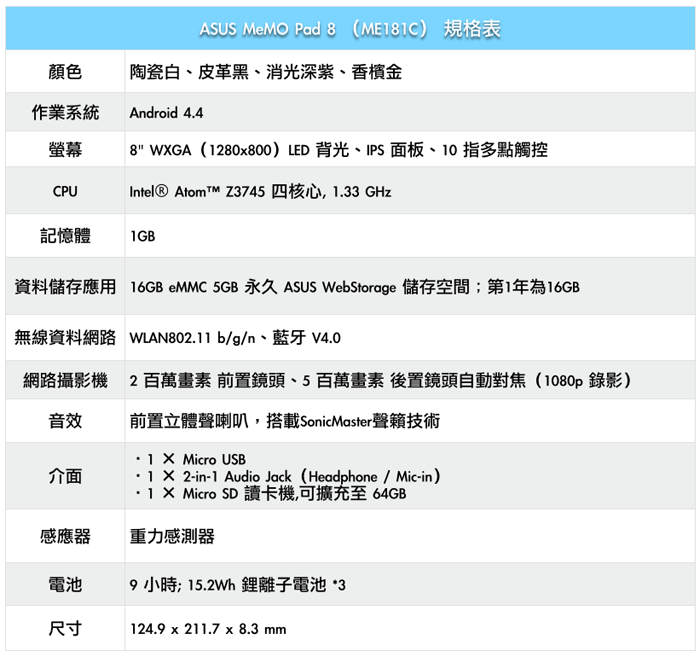Click the WLAN802.11 b/g/n、藍牙 V4.0 value
The height and width of the screenshot is (657, 700).
click(235, 338)
